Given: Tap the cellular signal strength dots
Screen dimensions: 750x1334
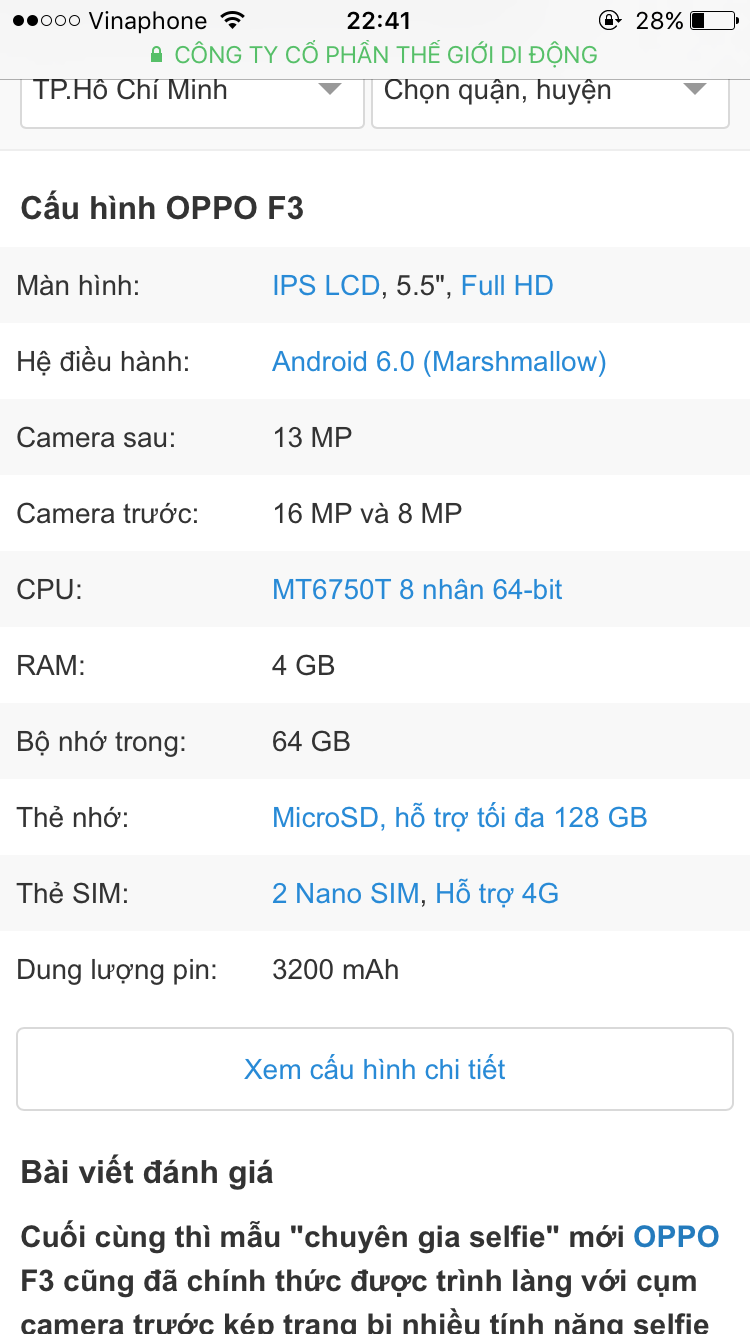Looking at the screenshot, I should pyautogui.click(x=46, y=20).
